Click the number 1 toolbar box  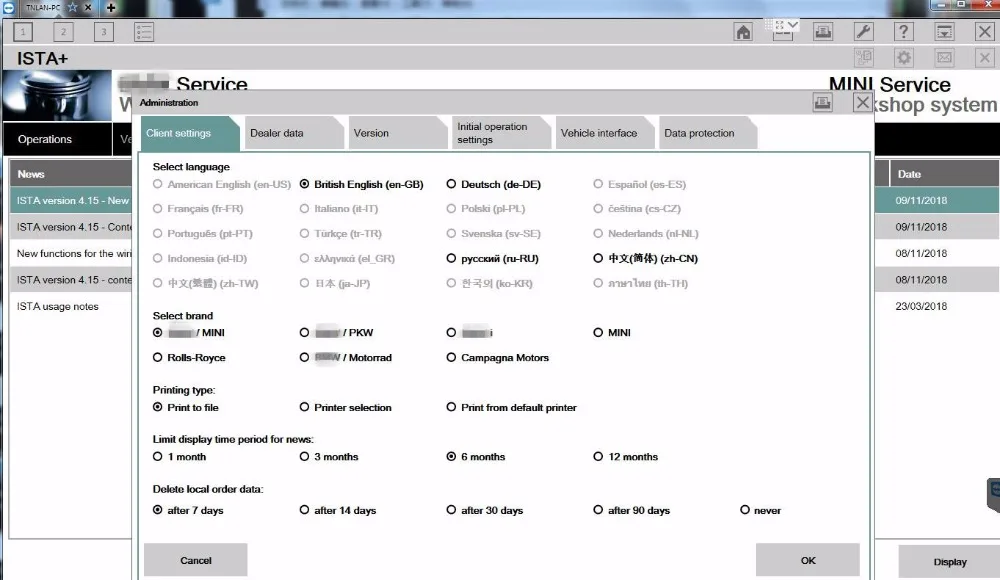coord(23,31)
